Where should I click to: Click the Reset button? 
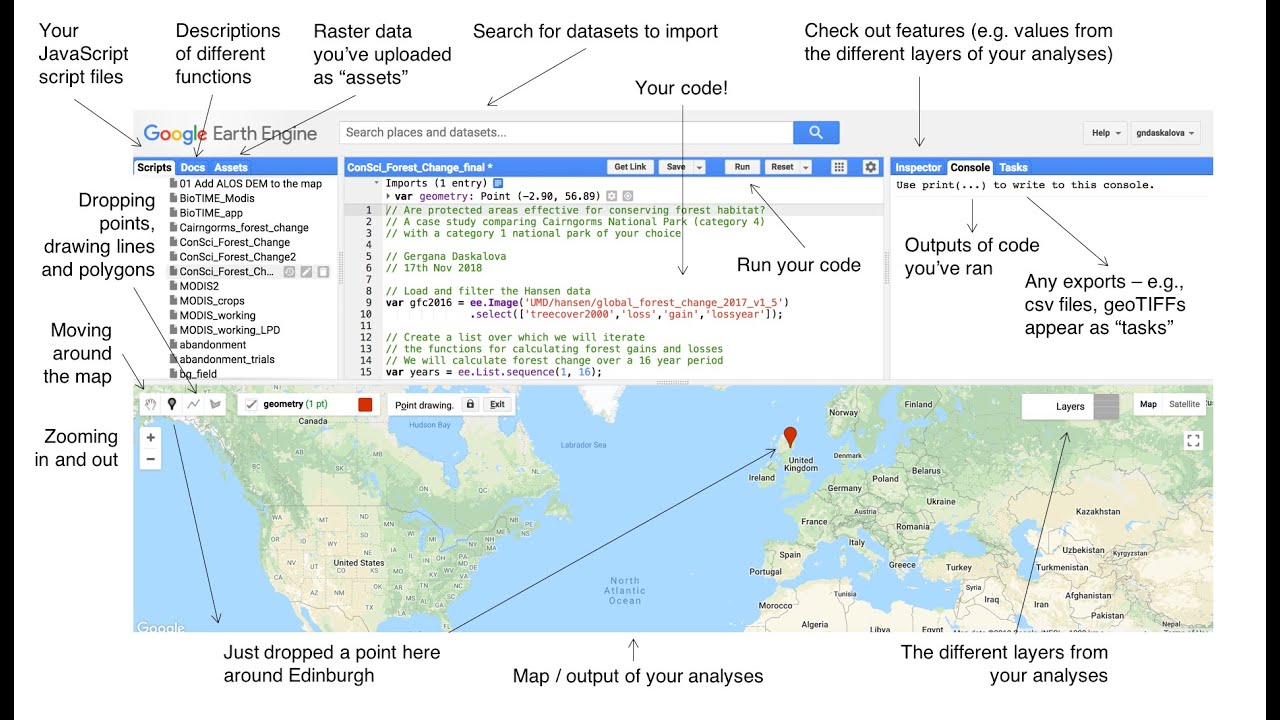pos(782,167)
